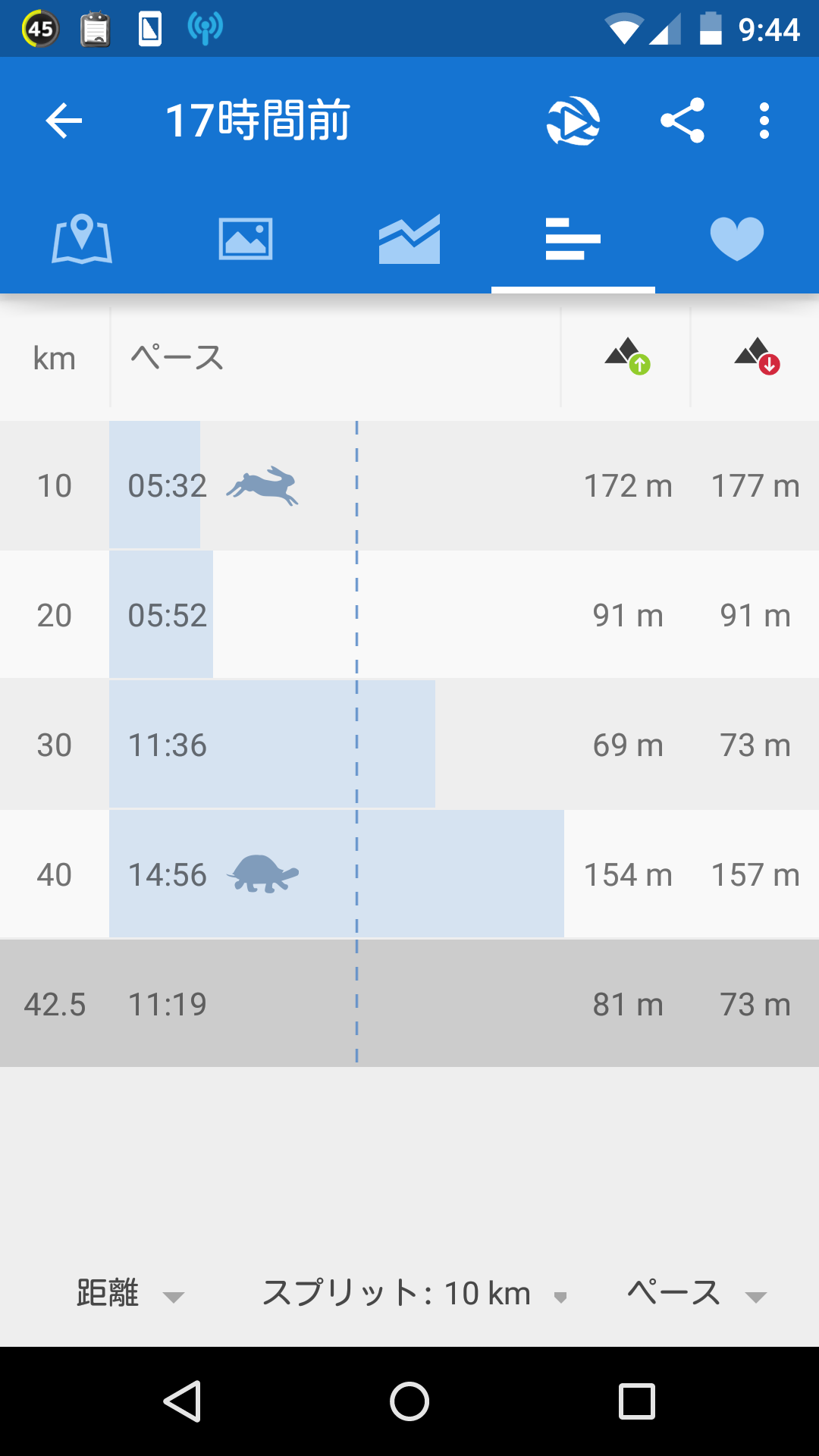Tap the rabbit fastest-pace icon
The height and width of the screenshot is (1456, 819).
262,486
